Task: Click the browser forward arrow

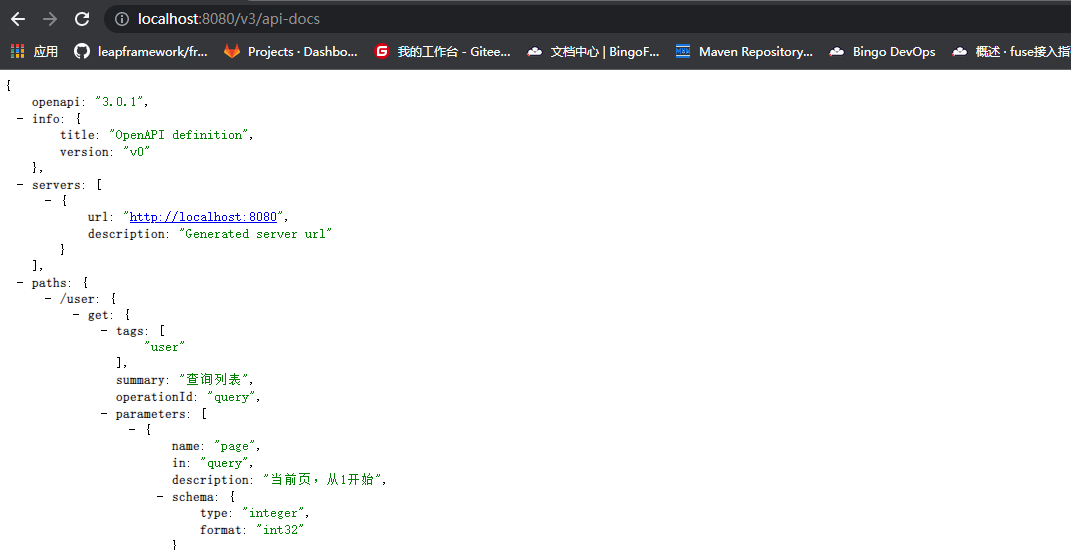Action: click(50, 19)
